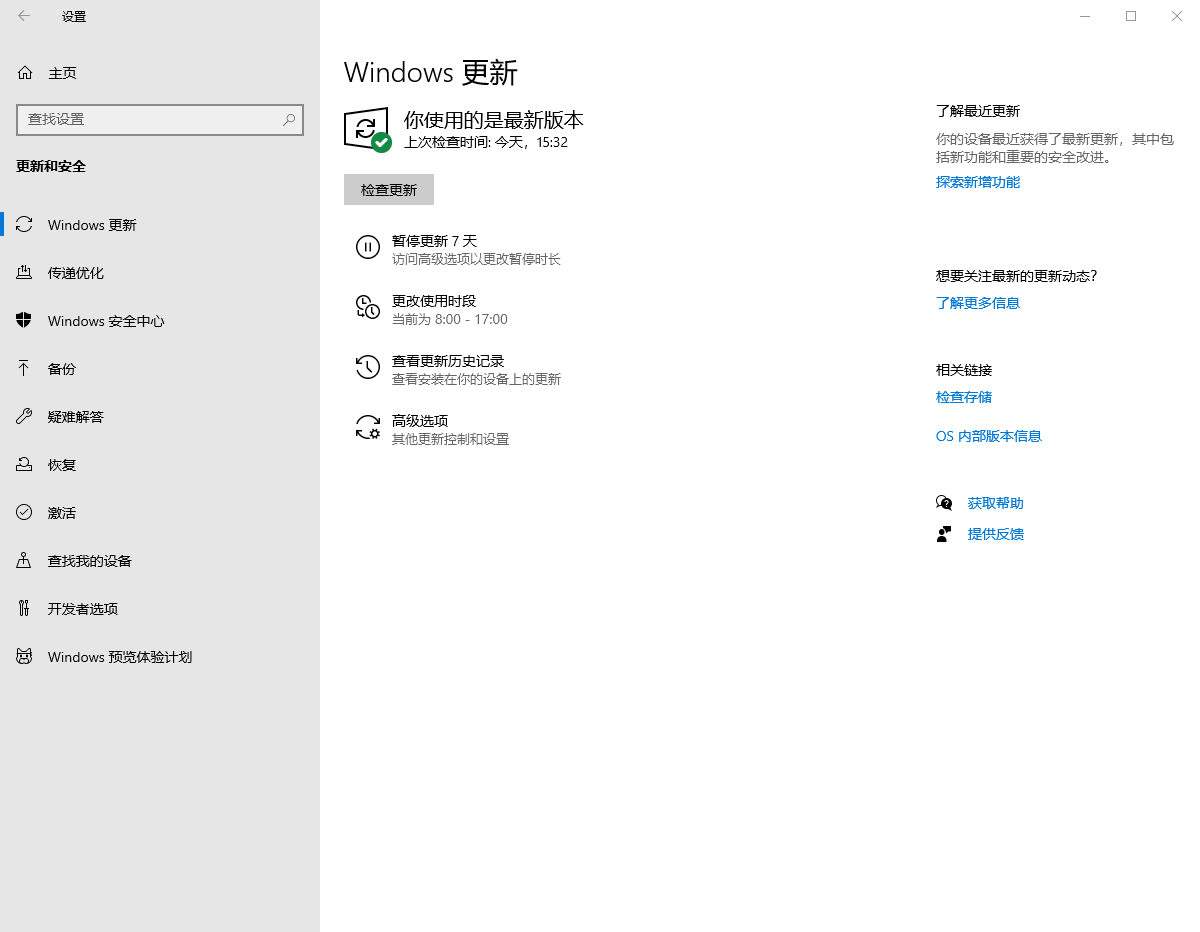Click the Windows 安全中心 shield icon
This screenshot has height=932, width=1200.
click(x=24, y=321)
